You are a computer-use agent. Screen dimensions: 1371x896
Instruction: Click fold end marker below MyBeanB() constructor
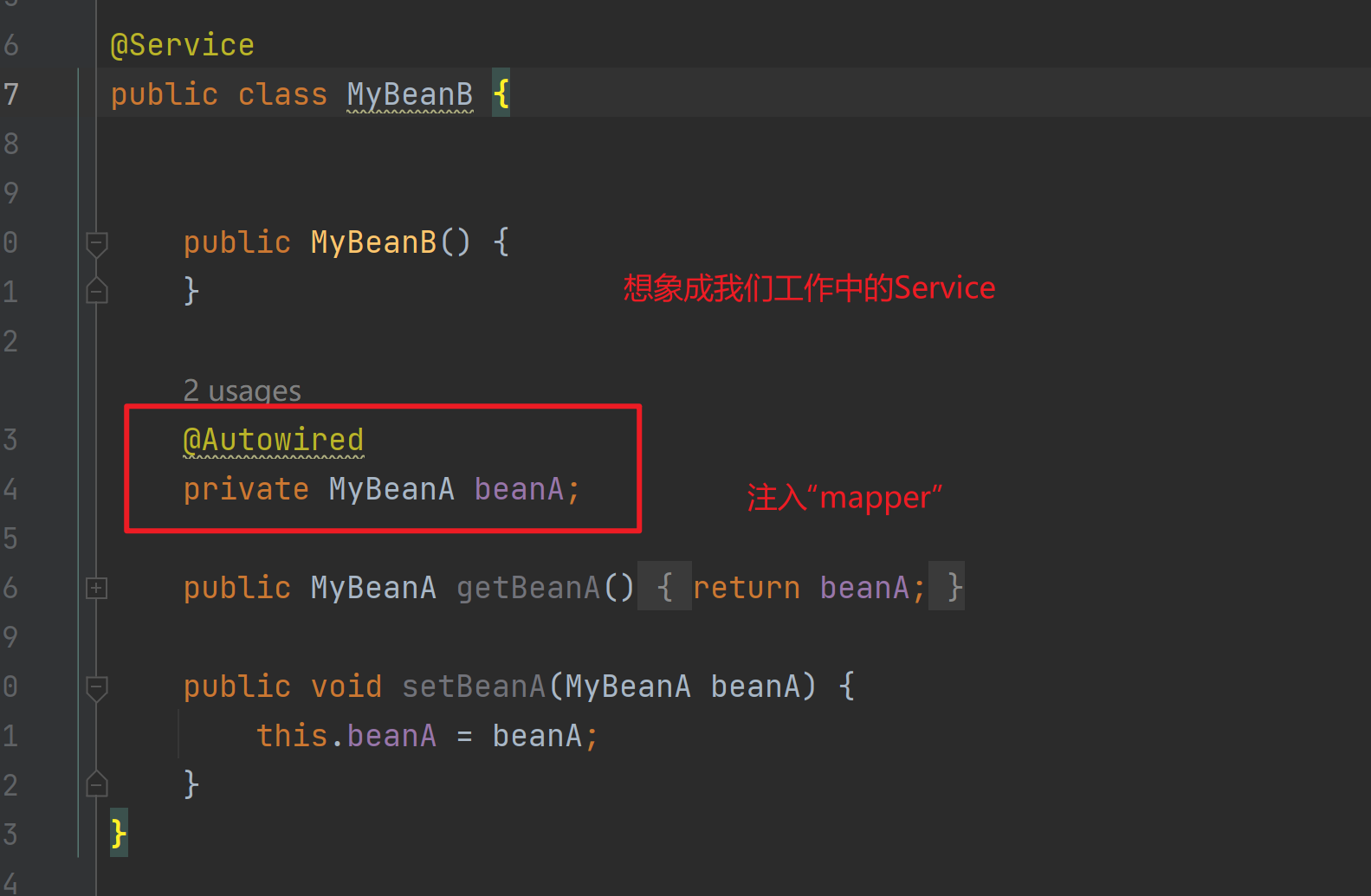pyautogui.click(x=97, y=291)
